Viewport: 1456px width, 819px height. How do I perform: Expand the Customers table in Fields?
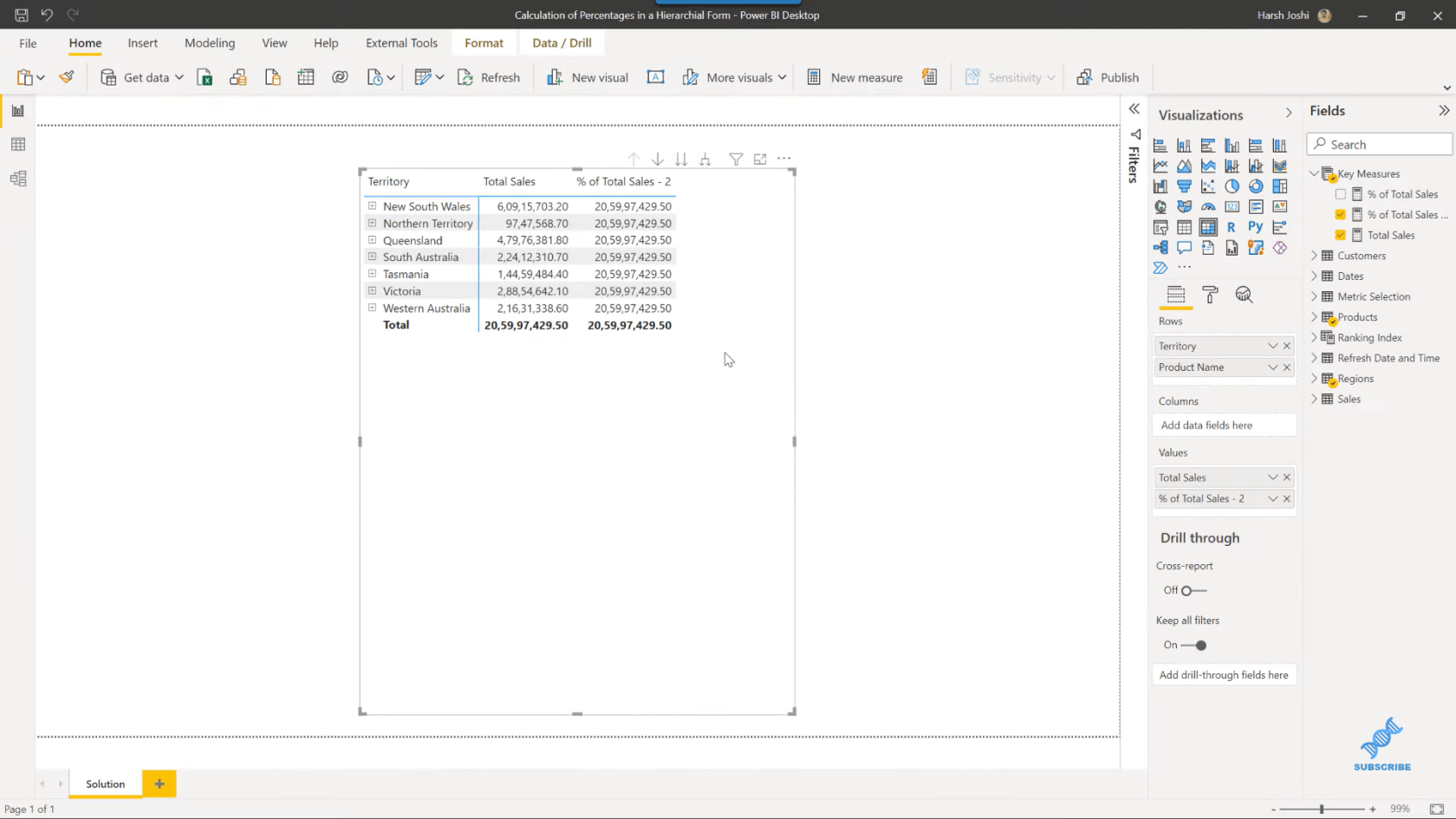[1314, 256]
